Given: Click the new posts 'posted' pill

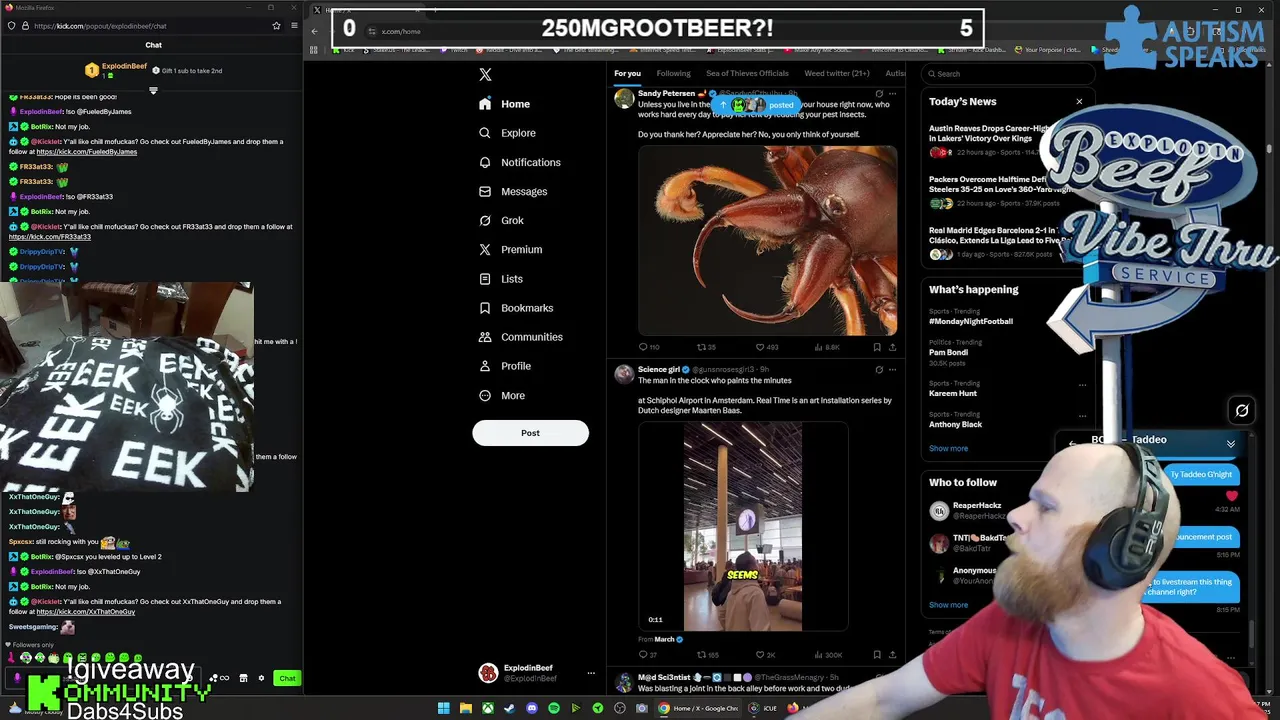Looking at the screenshot, I should pyautogui.click(x=756, y=104).
